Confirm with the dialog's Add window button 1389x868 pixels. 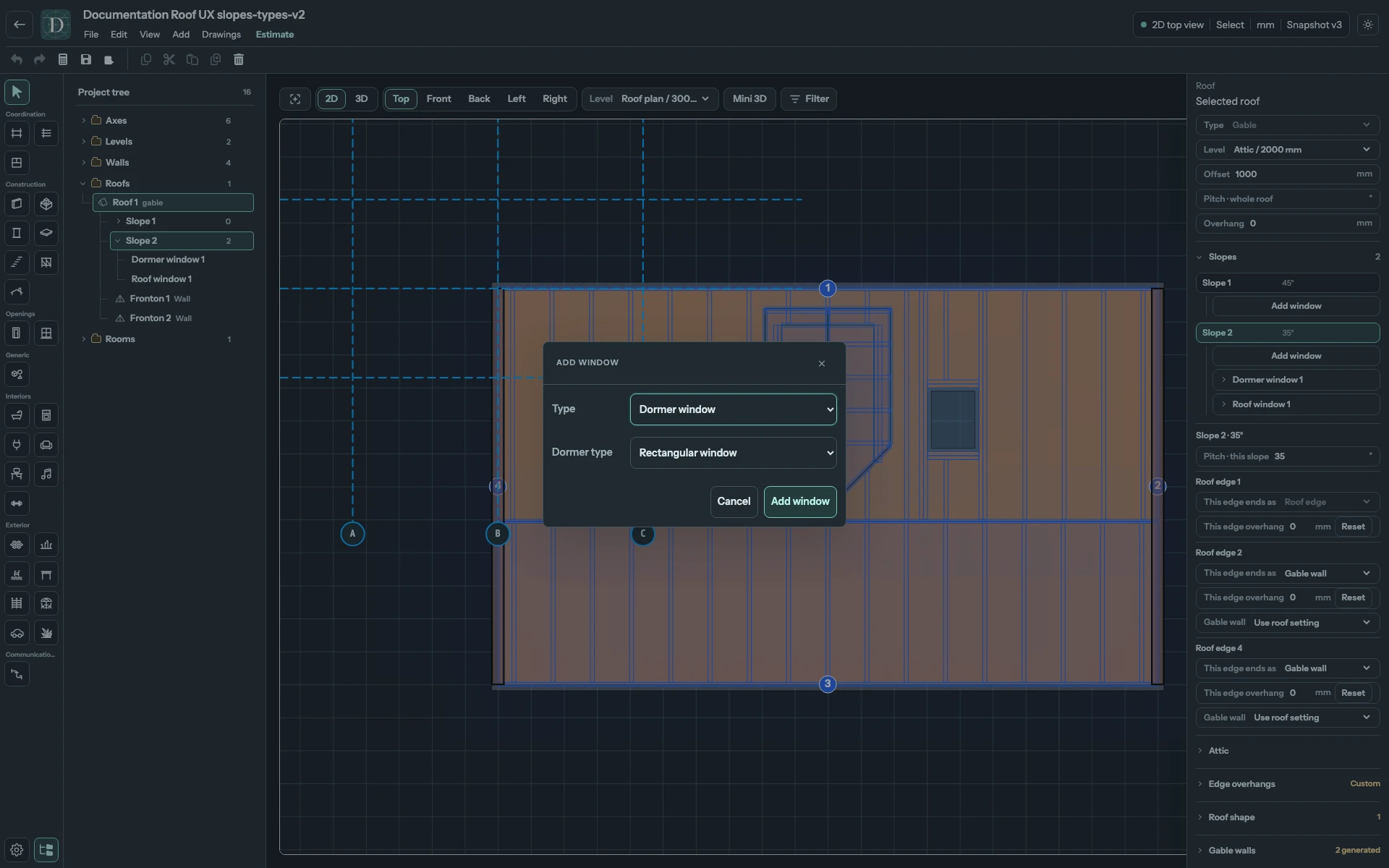point(800,502)
